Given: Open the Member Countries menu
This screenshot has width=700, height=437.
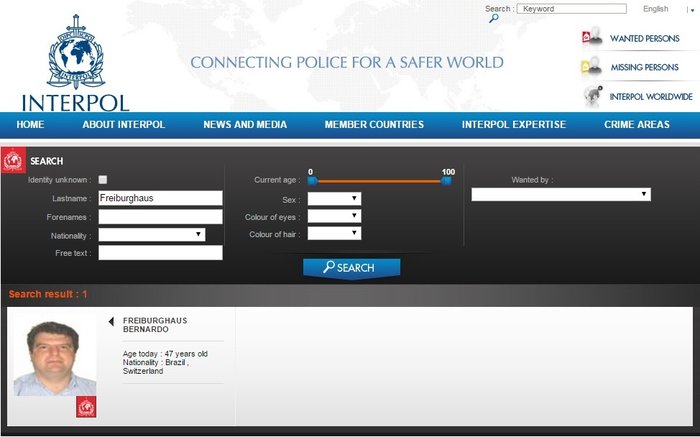Looking at the screenshot, I should (374, 125).
